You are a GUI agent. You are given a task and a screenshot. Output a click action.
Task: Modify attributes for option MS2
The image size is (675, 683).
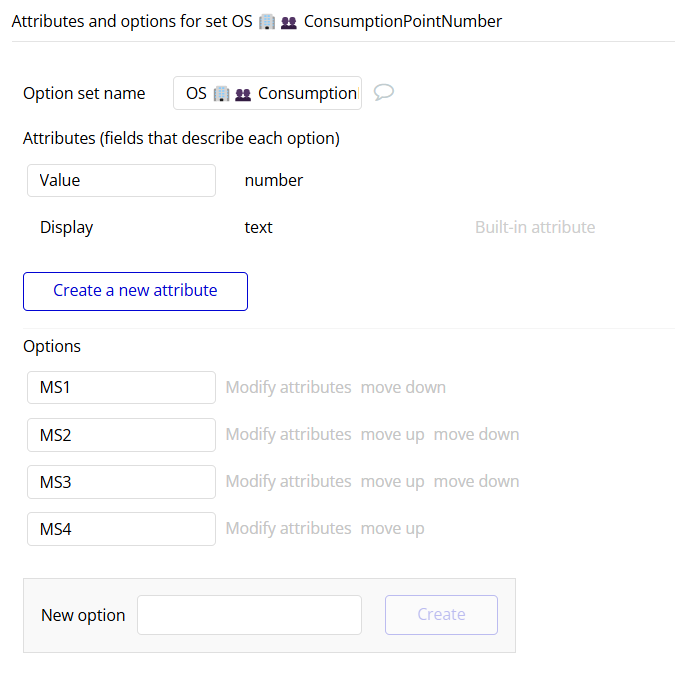288,435
